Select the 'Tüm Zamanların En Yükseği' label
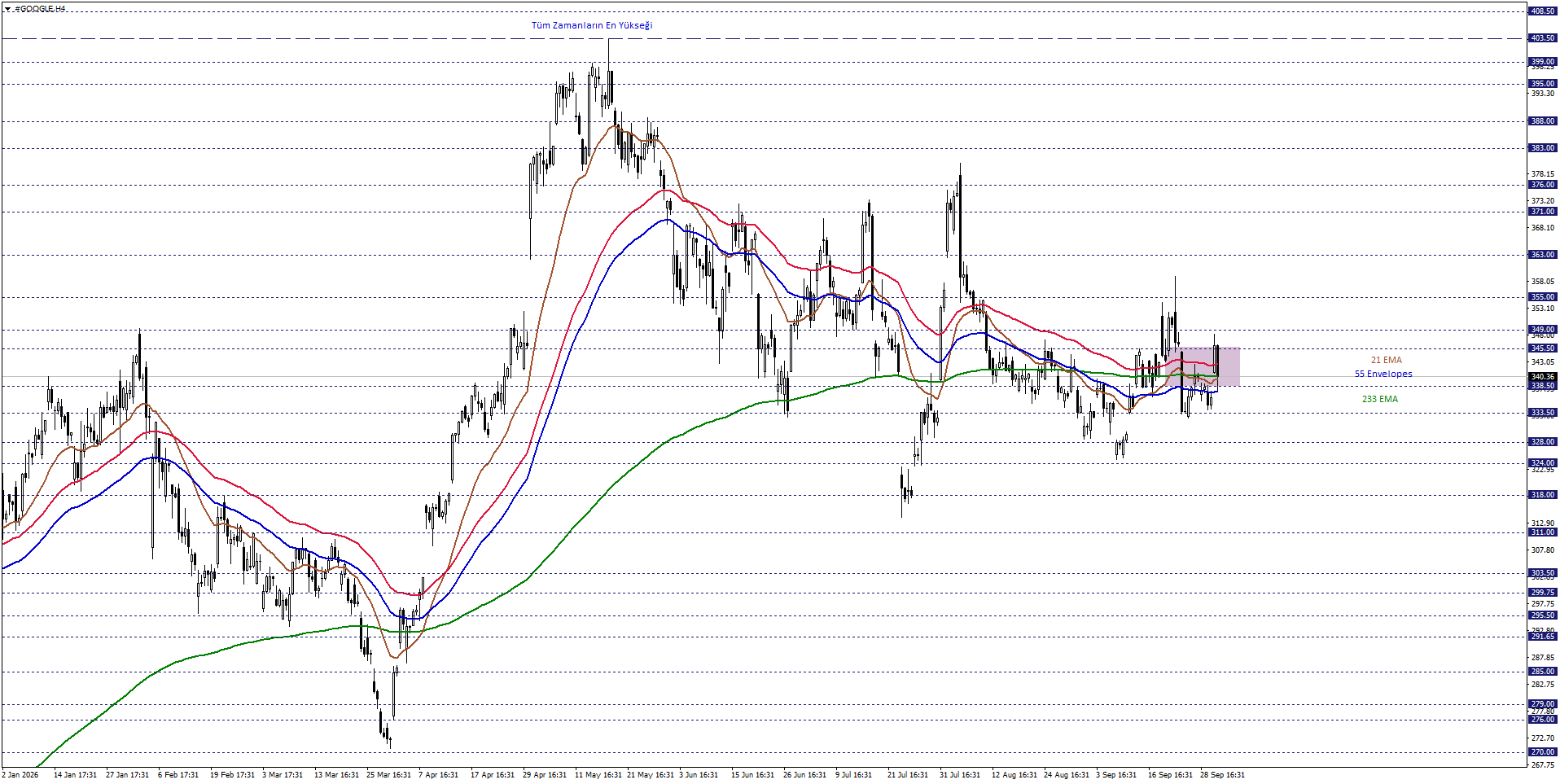Screen dimensions: 1560x784 (x=592, y=25)
